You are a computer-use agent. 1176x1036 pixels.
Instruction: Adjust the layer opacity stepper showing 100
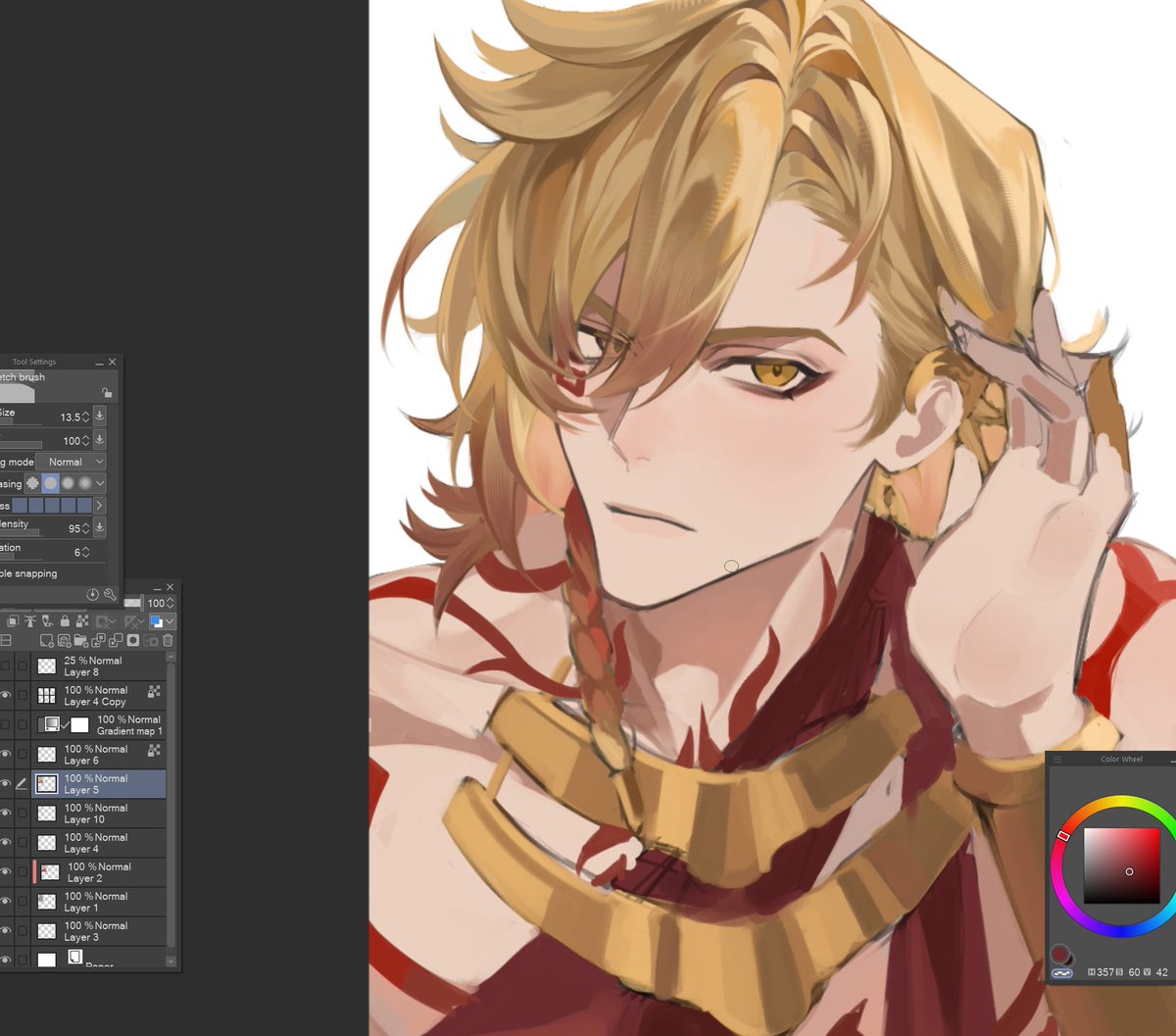pos(171,603)
